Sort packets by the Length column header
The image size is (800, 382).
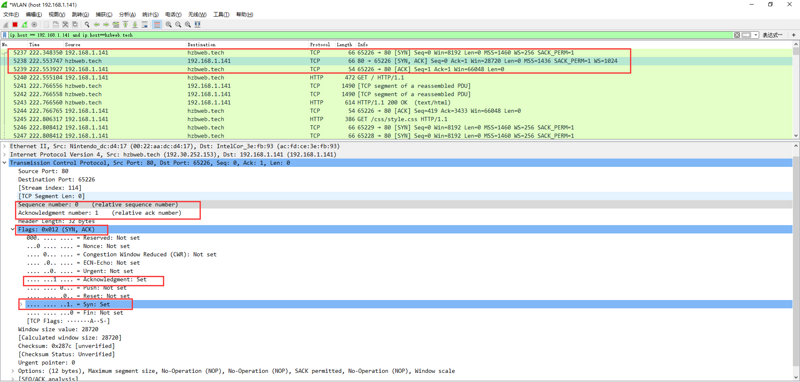(345, 45)
